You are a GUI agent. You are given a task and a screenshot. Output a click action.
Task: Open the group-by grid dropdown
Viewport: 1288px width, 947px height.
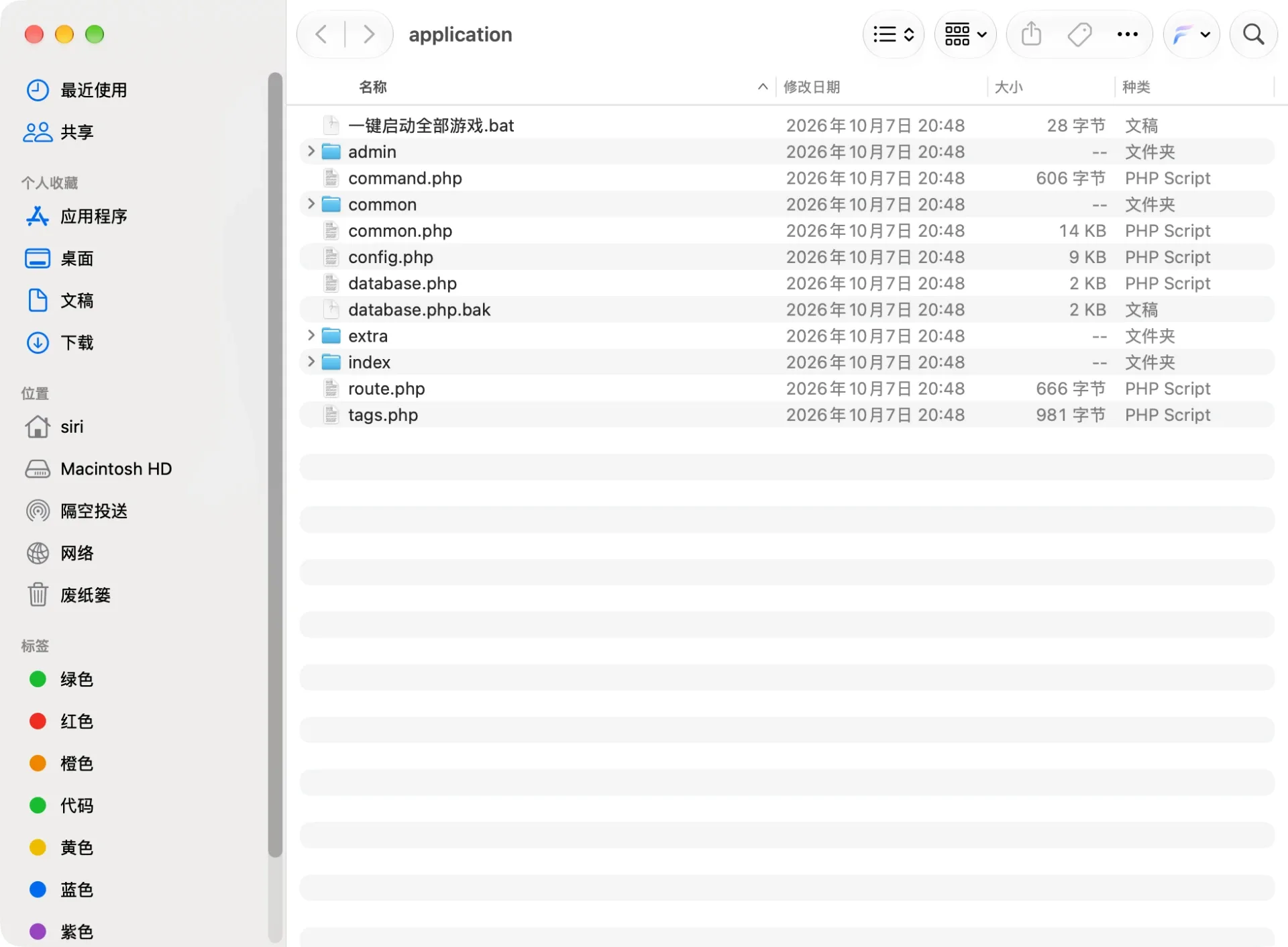pyautogui.click(x=965, y=34)
